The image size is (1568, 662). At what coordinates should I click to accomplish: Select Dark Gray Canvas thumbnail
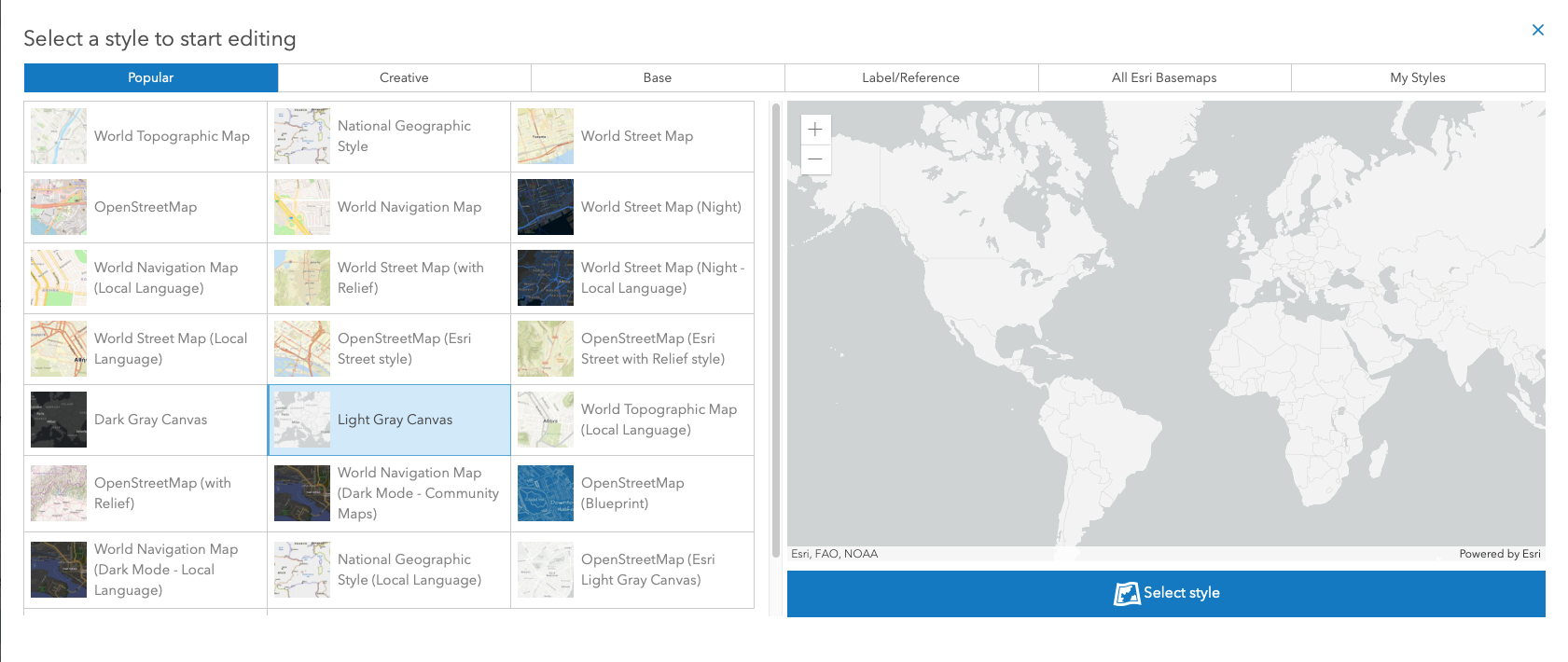pos(59,420)
